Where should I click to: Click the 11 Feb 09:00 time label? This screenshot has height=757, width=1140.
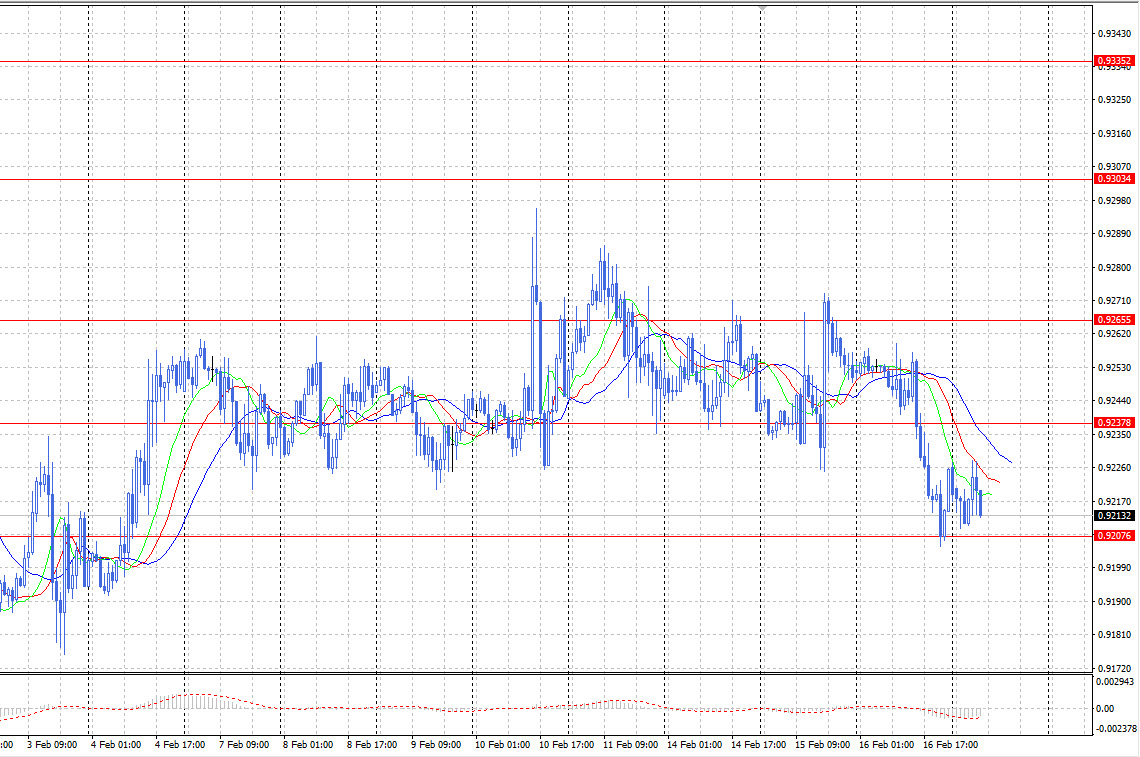[x=630, y=745]
